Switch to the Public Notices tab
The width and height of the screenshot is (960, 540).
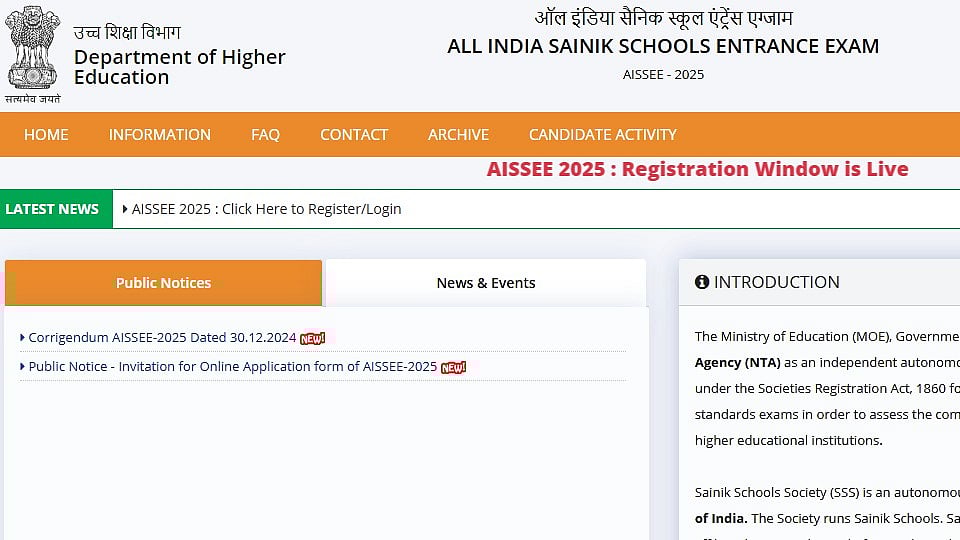click(163, 283)
